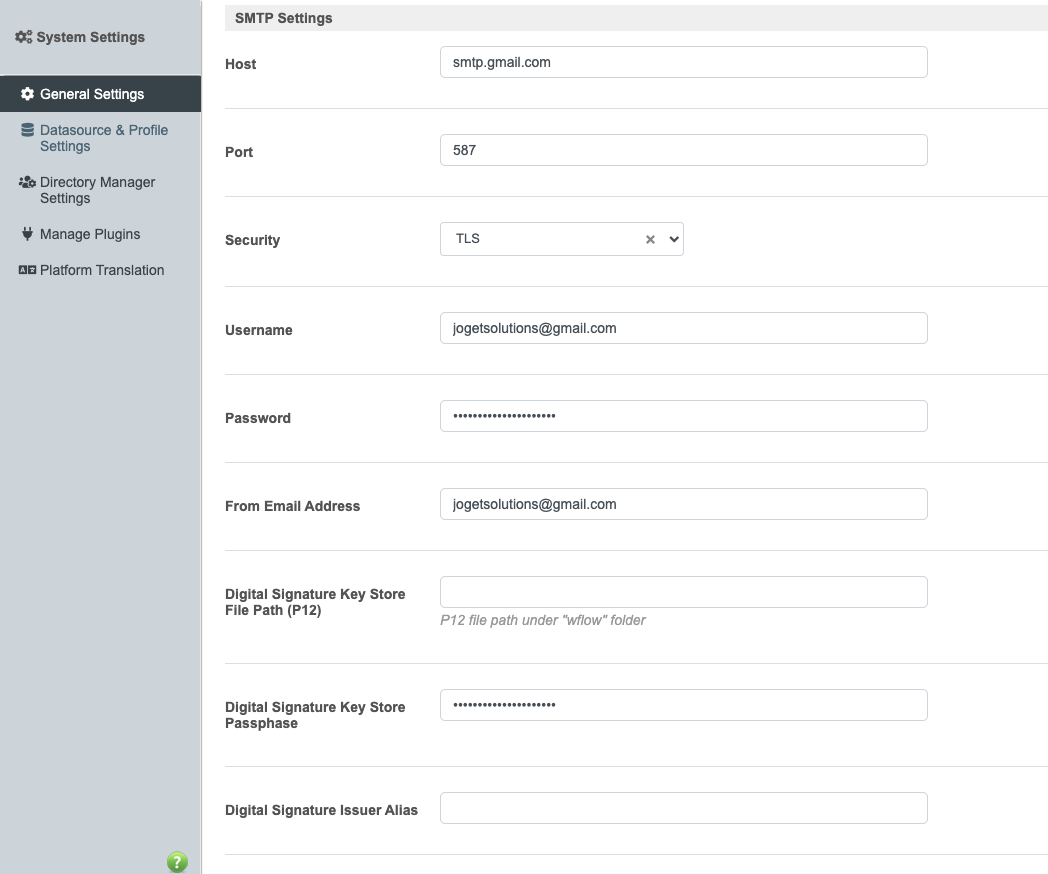
Task: Click the General Settings gear icon
Action: (x=27, y=94)
